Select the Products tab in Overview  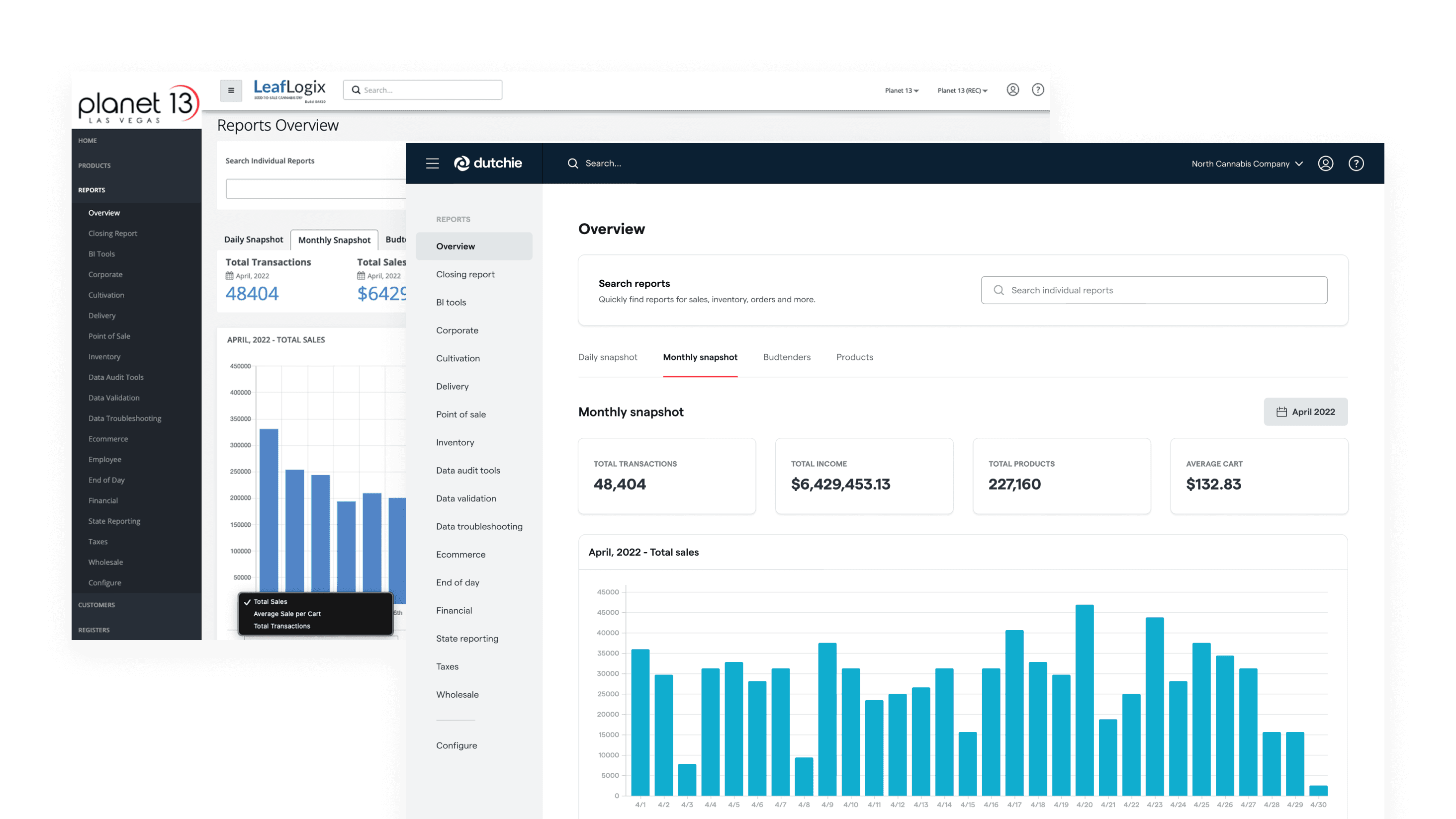tap(854, 357)
